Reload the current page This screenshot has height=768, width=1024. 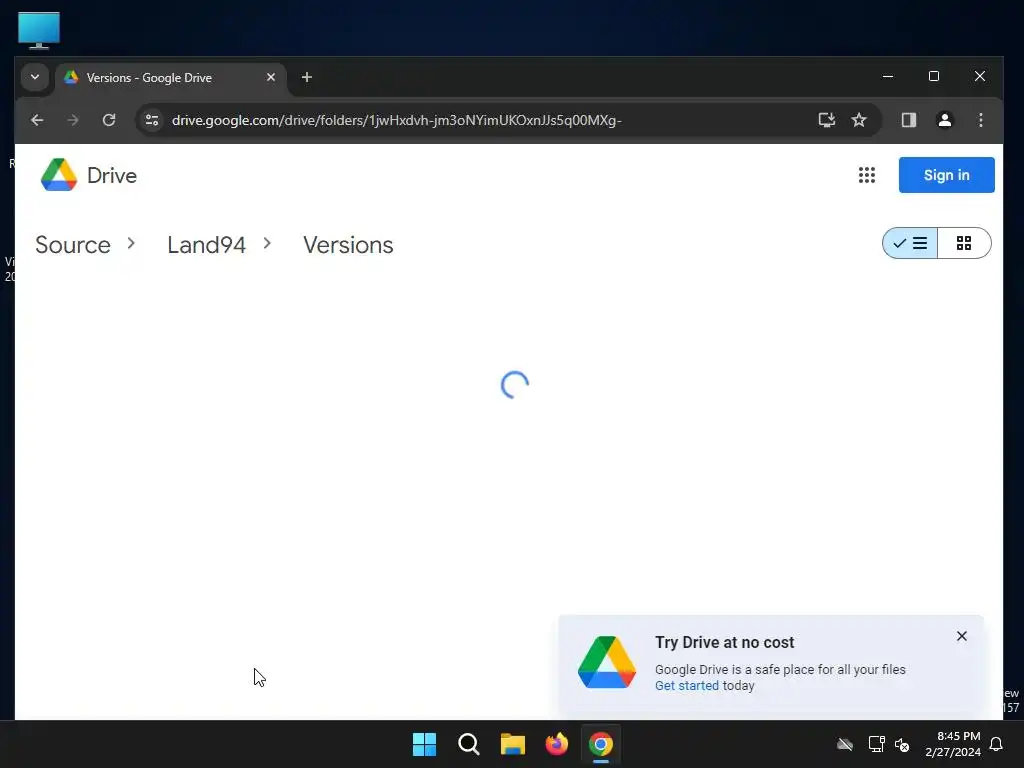pyautogui.click(x=109, y=120)
